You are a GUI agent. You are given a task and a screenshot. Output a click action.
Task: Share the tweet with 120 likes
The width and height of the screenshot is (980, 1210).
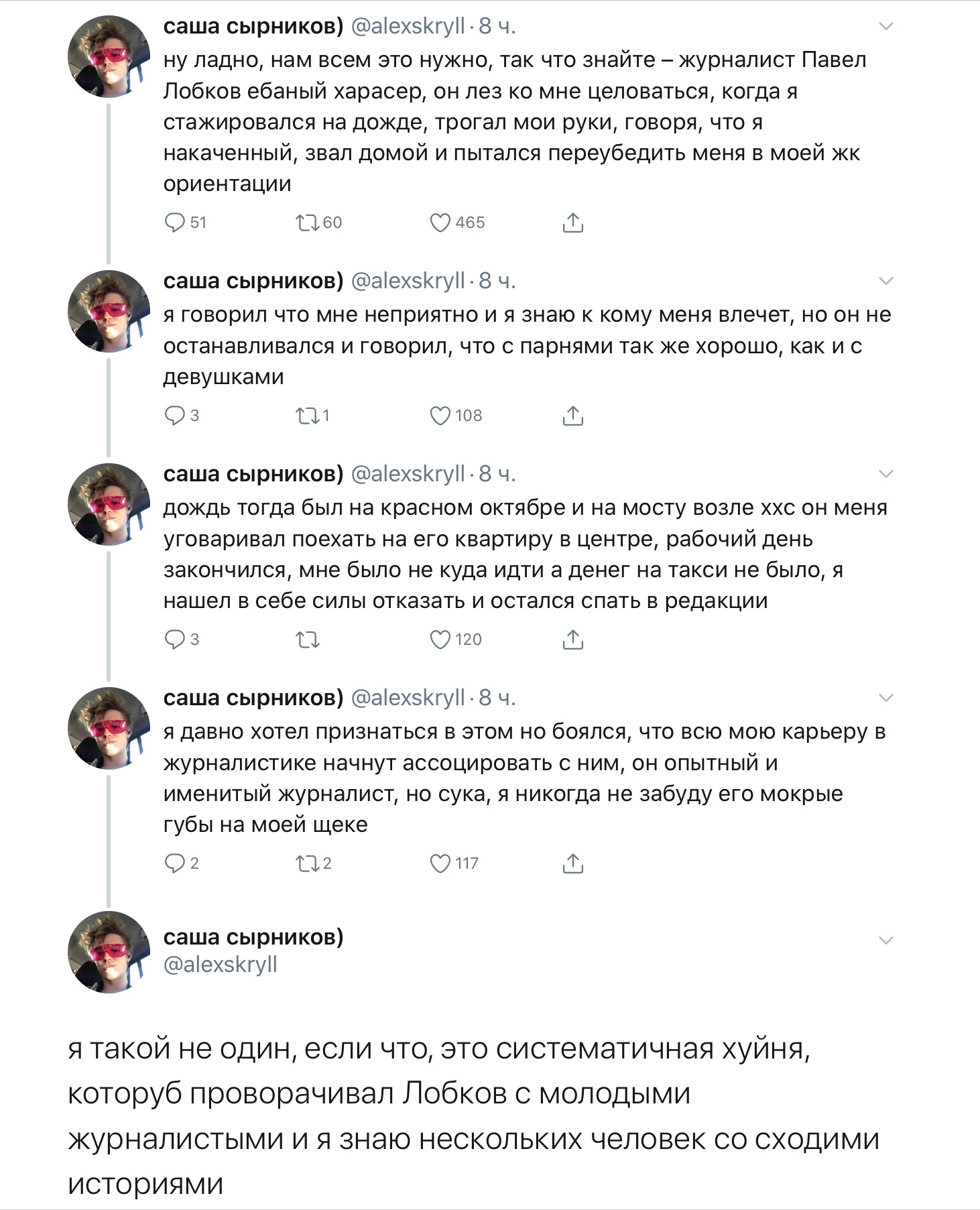[x=572, y=640]
